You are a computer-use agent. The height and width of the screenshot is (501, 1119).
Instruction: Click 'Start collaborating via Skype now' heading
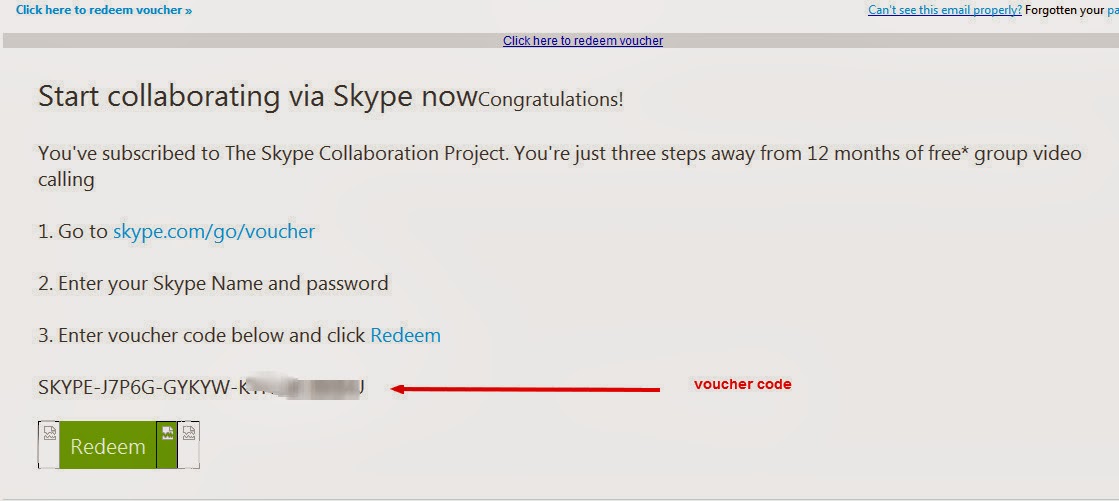[x=257, y=96]
